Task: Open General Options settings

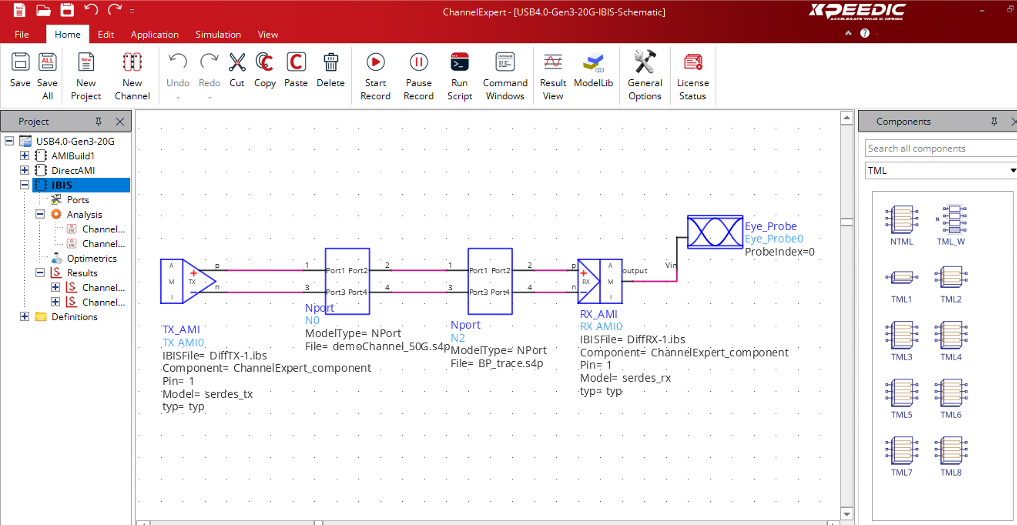Action: point(645,62)
